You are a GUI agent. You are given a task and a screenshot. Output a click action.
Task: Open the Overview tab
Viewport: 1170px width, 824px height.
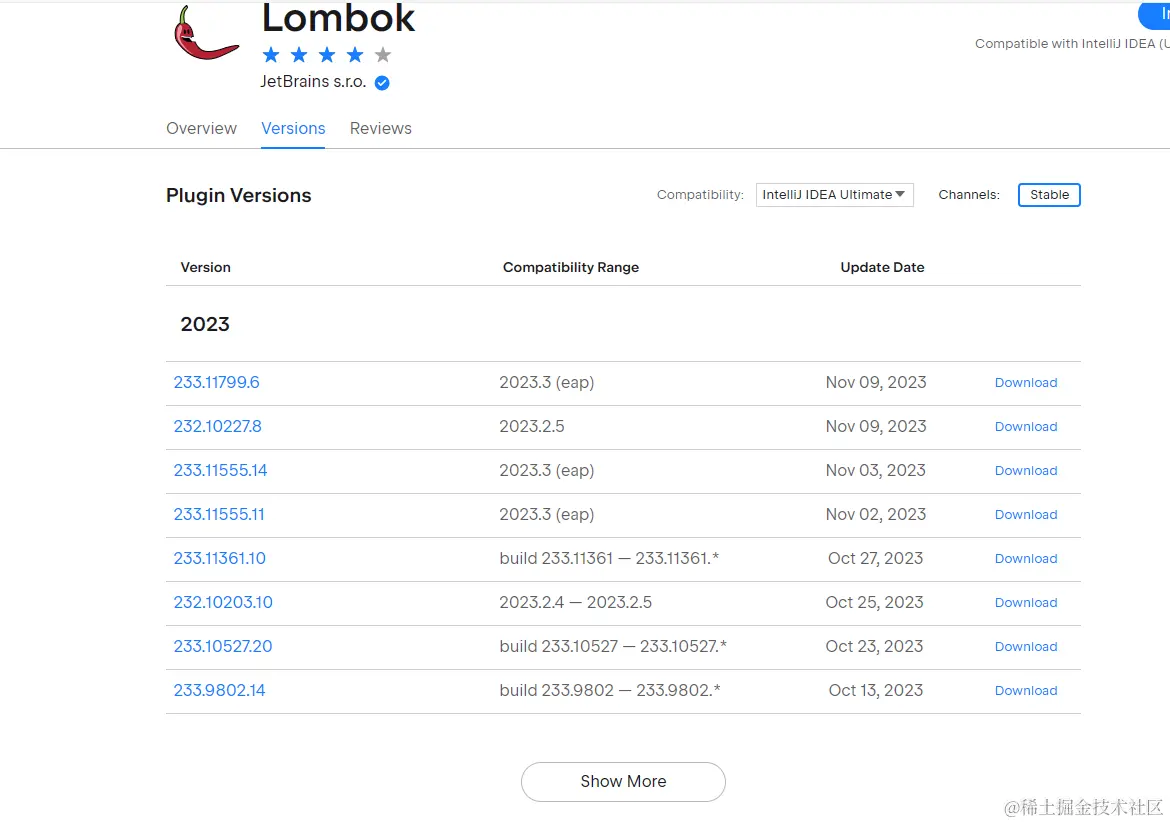click(x=201, y=128)
